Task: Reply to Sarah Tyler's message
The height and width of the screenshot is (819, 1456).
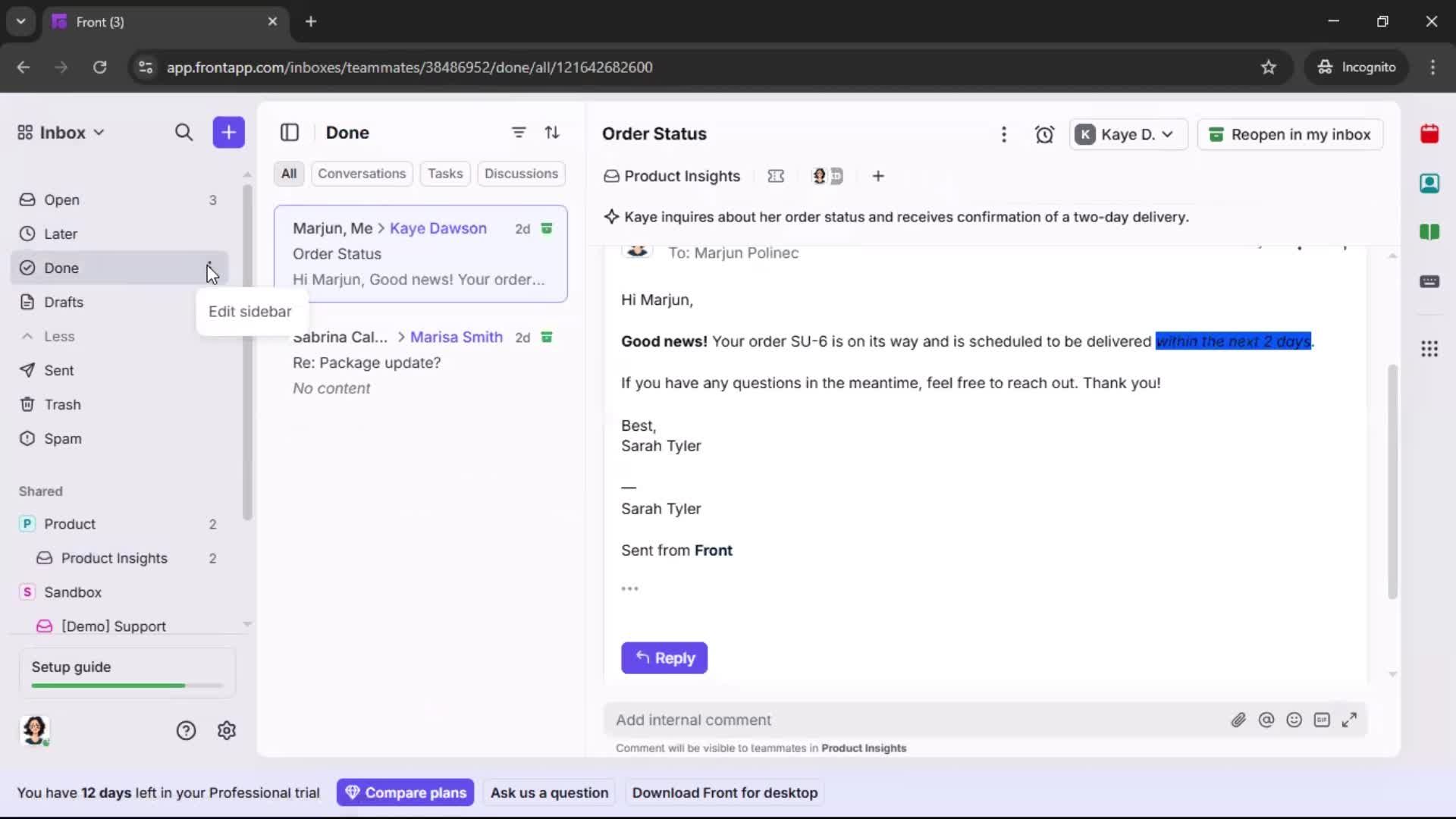Action: coord(664,658)
